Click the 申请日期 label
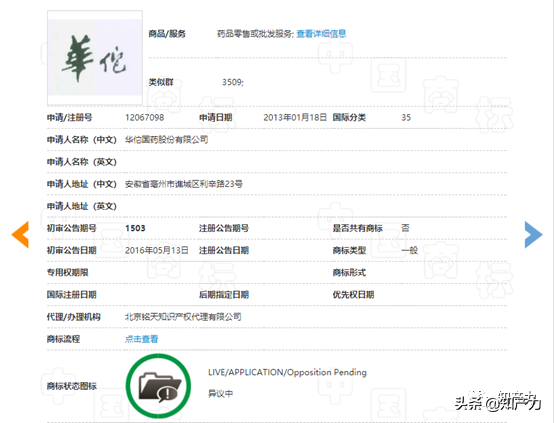This screenshot has width=554, height=423. (216, 117)
